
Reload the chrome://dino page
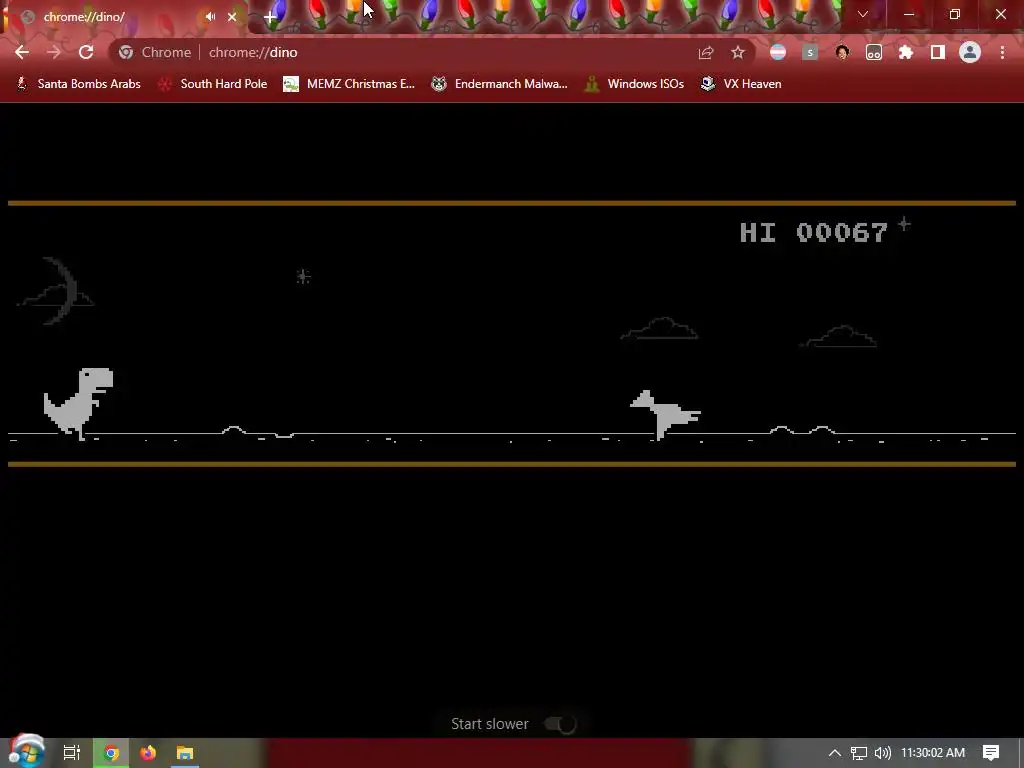click(86, 52)
